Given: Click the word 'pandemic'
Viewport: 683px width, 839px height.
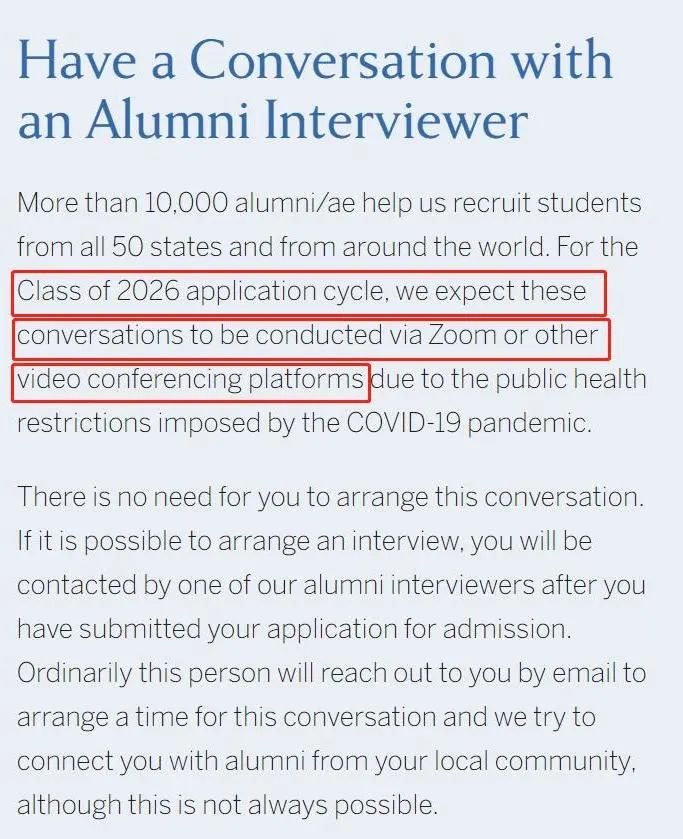Looking at the screenshot, I should point(528,422).
